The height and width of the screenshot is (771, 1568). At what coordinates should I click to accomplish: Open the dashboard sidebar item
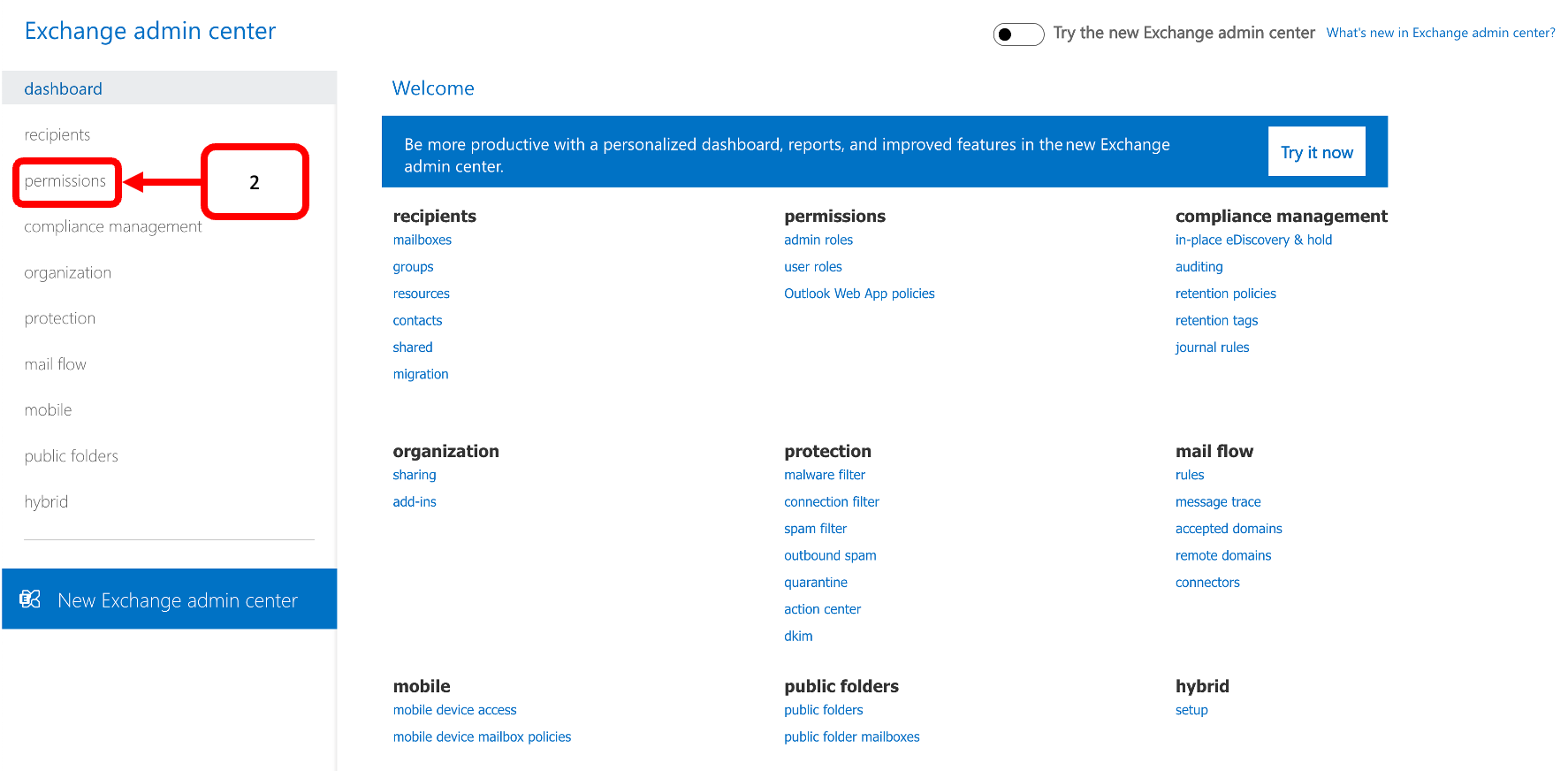click(64, 88)
